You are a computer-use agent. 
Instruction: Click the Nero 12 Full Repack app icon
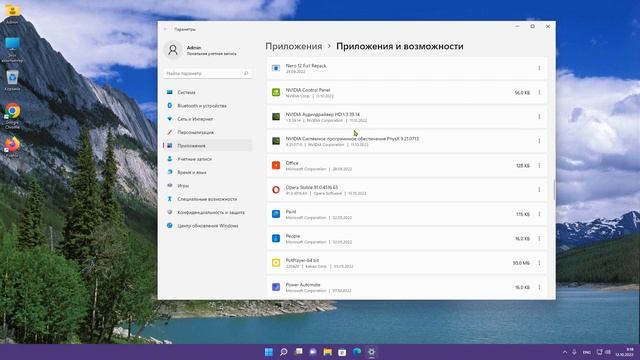tap(276, 68)
